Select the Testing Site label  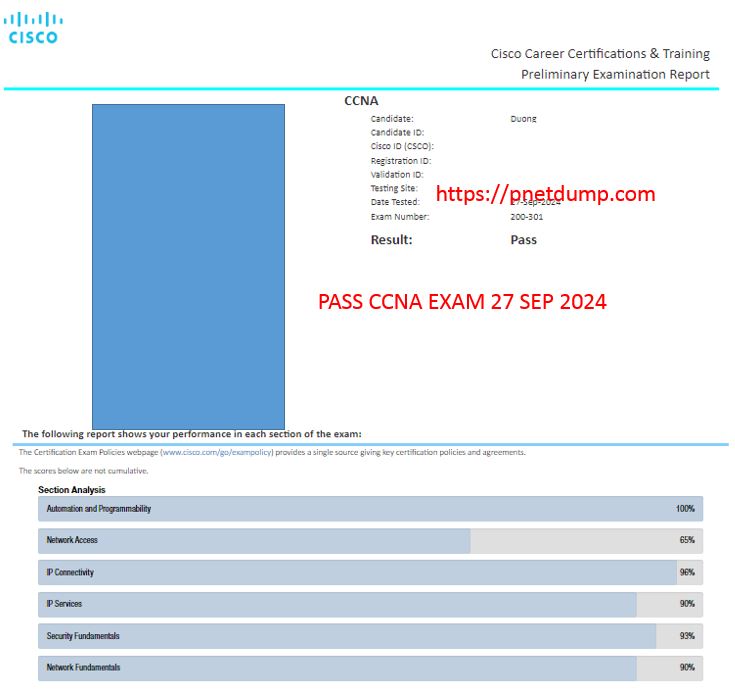394,188
